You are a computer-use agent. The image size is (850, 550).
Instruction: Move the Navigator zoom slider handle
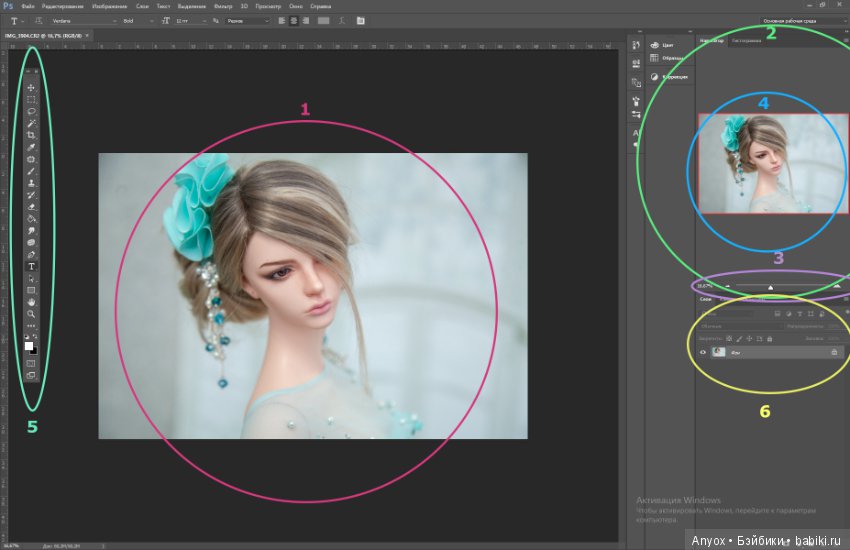pyautogui.click(x=770, y=287)
